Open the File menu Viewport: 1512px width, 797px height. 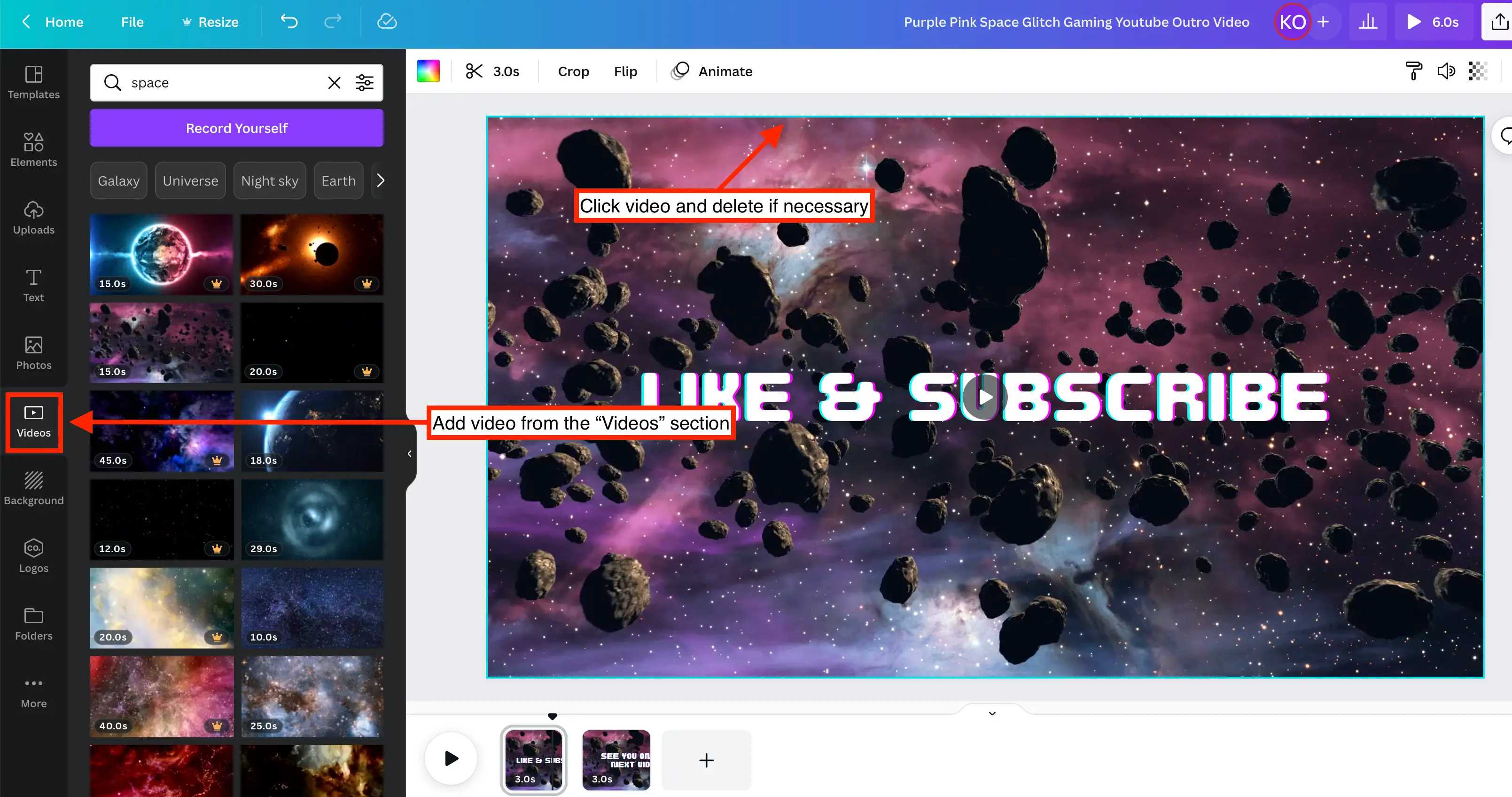click(x=132, y=22)
